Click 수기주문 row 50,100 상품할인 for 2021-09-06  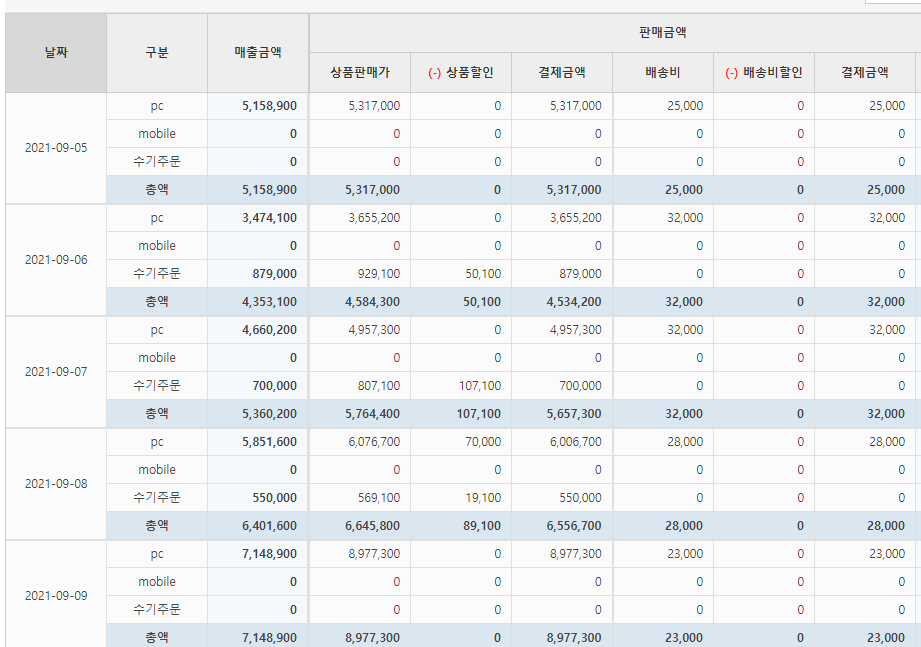(483, 274)
